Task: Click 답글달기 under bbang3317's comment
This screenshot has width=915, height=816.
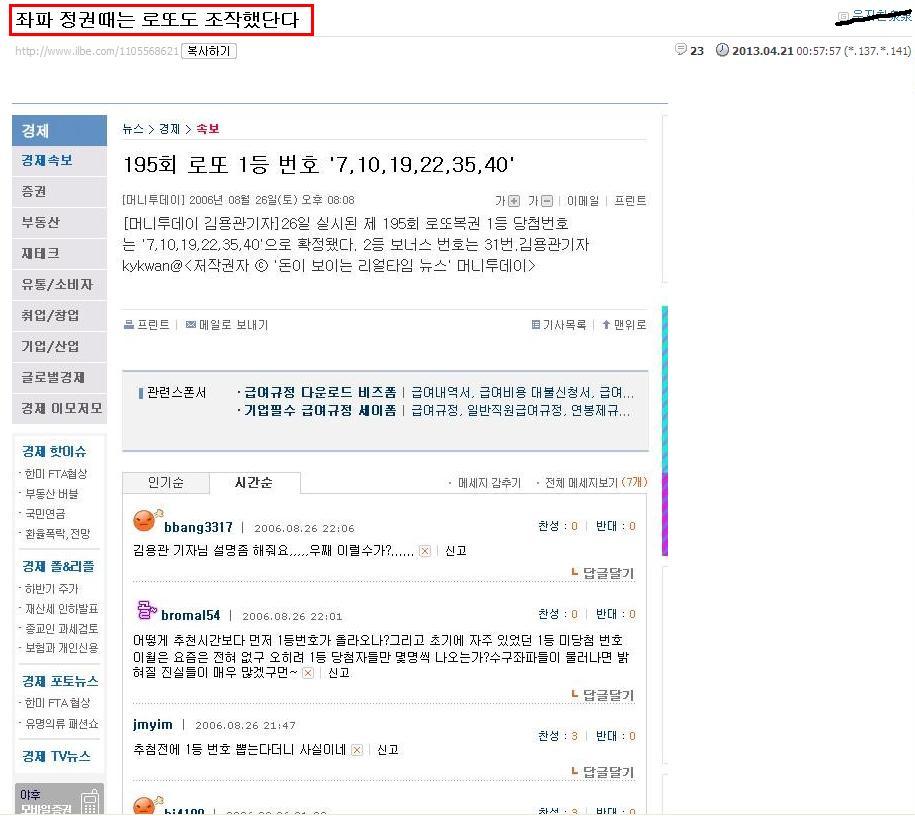Action: 607,573
